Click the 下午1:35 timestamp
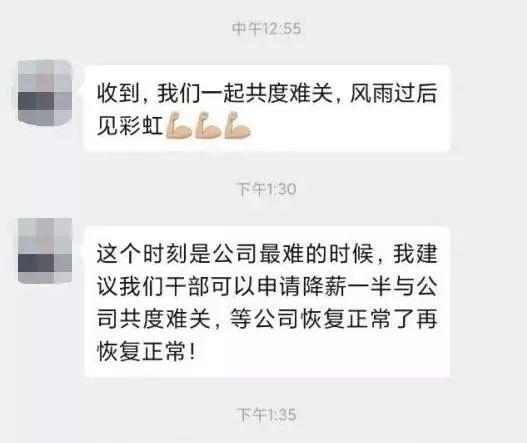Viewport: 527px width, 443px height. (267, 415)
